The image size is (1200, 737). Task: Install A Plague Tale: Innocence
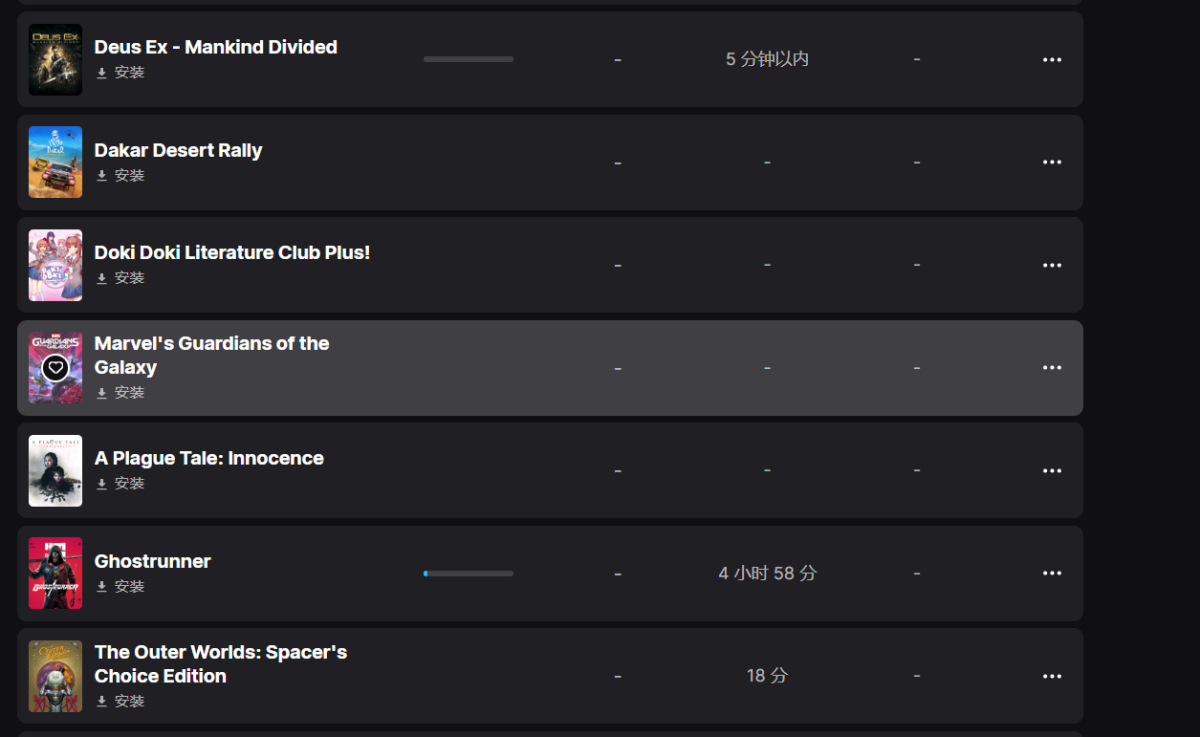tap(120, 484)
